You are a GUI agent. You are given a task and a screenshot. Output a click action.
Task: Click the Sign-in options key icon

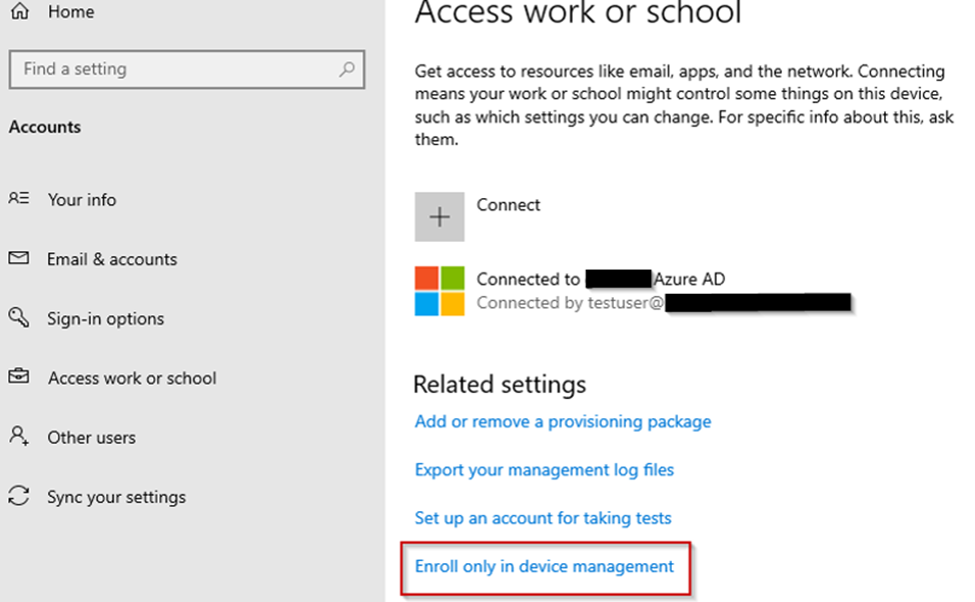(x=19, y=318)
